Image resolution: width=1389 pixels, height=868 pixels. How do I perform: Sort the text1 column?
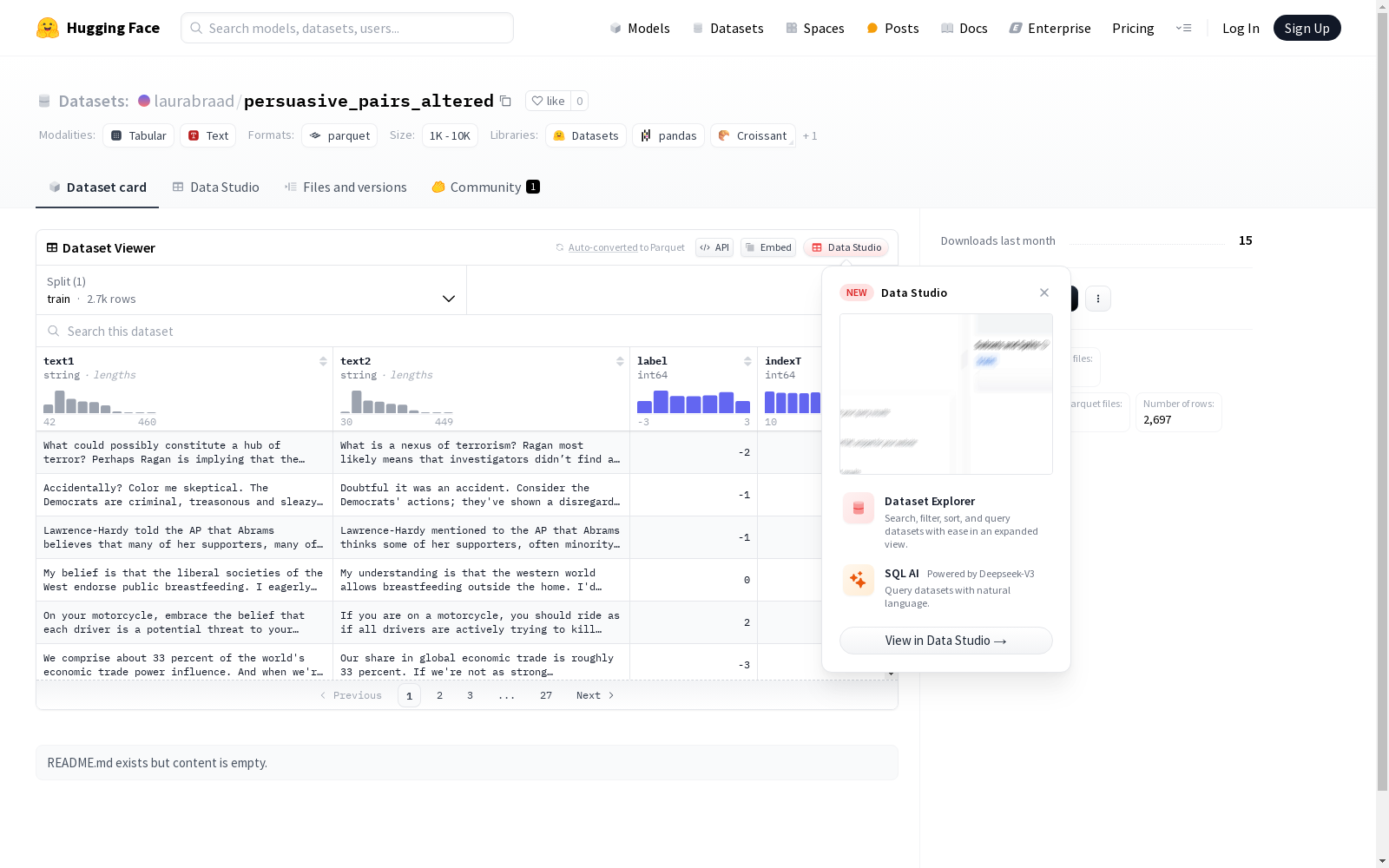point(323,361)
